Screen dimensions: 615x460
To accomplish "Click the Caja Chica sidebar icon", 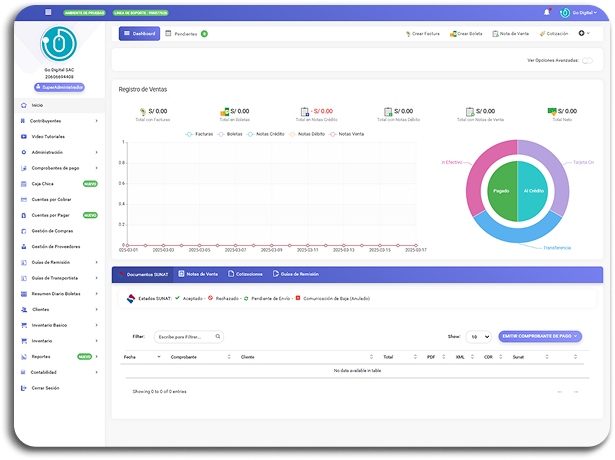I will click(24, 184).
